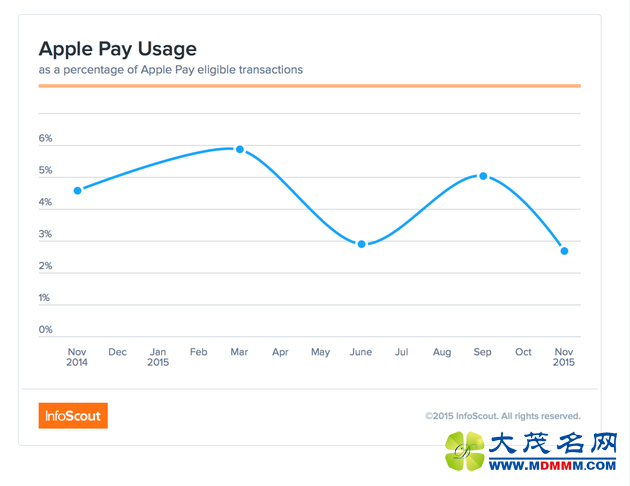Select the Nov 2015 data point

[564, 251]
